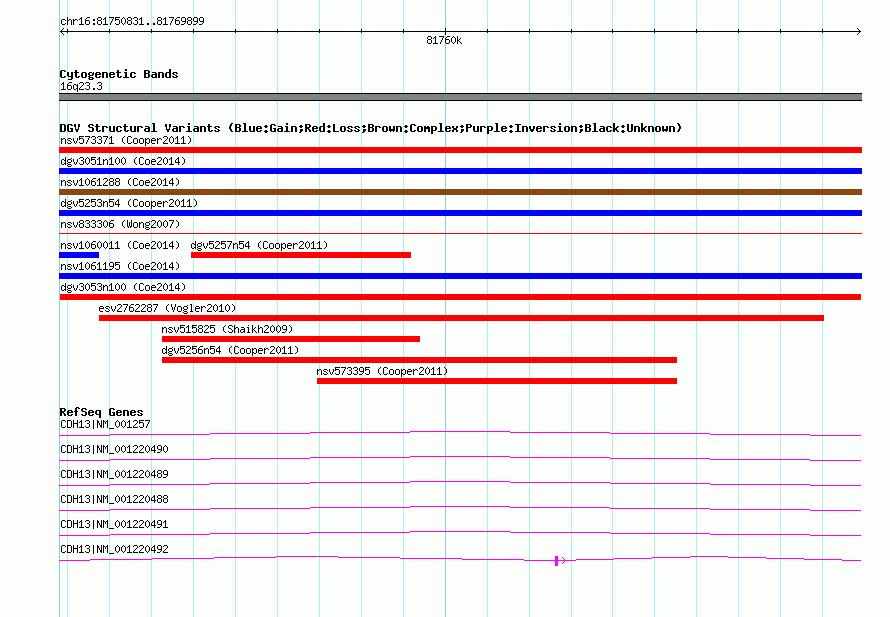The width and height of the screenshot is (890, 617).
Task: Click the chr16:81750831..81769899 coordinate label
Action: coord(132,21)
